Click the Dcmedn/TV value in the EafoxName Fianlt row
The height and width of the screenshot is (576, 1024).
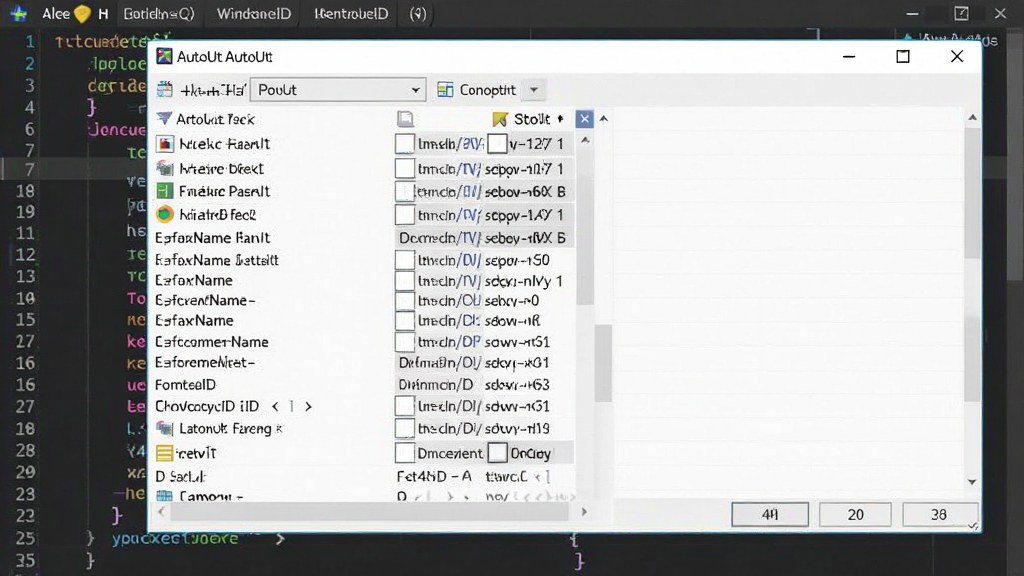440,238
